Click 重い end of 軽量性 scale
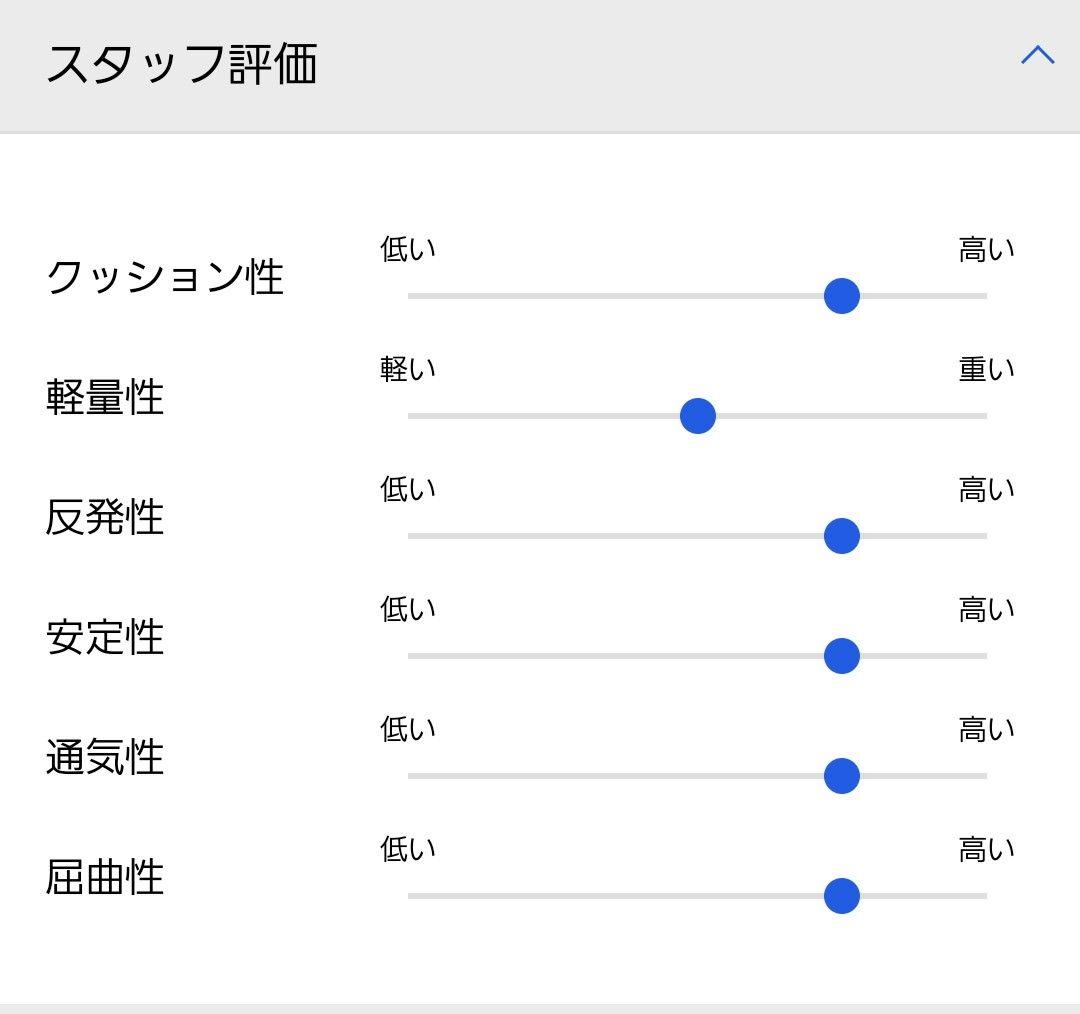 pos(986,369)
